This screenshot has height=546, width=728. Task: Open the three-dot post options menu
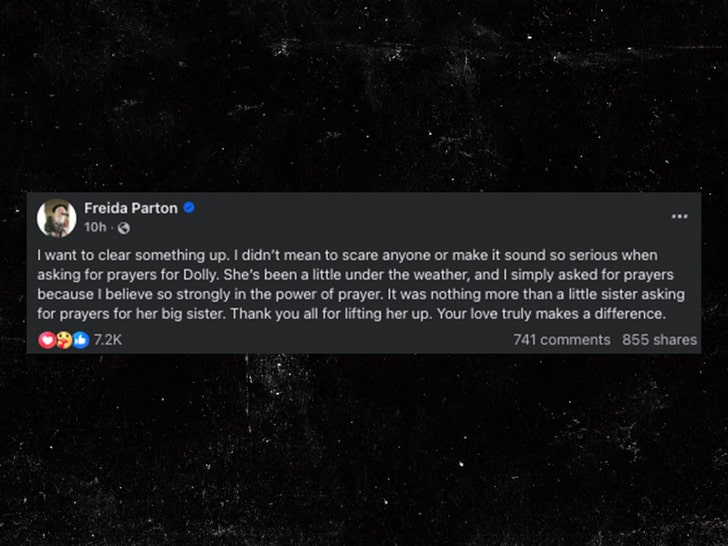coord(680,216)
